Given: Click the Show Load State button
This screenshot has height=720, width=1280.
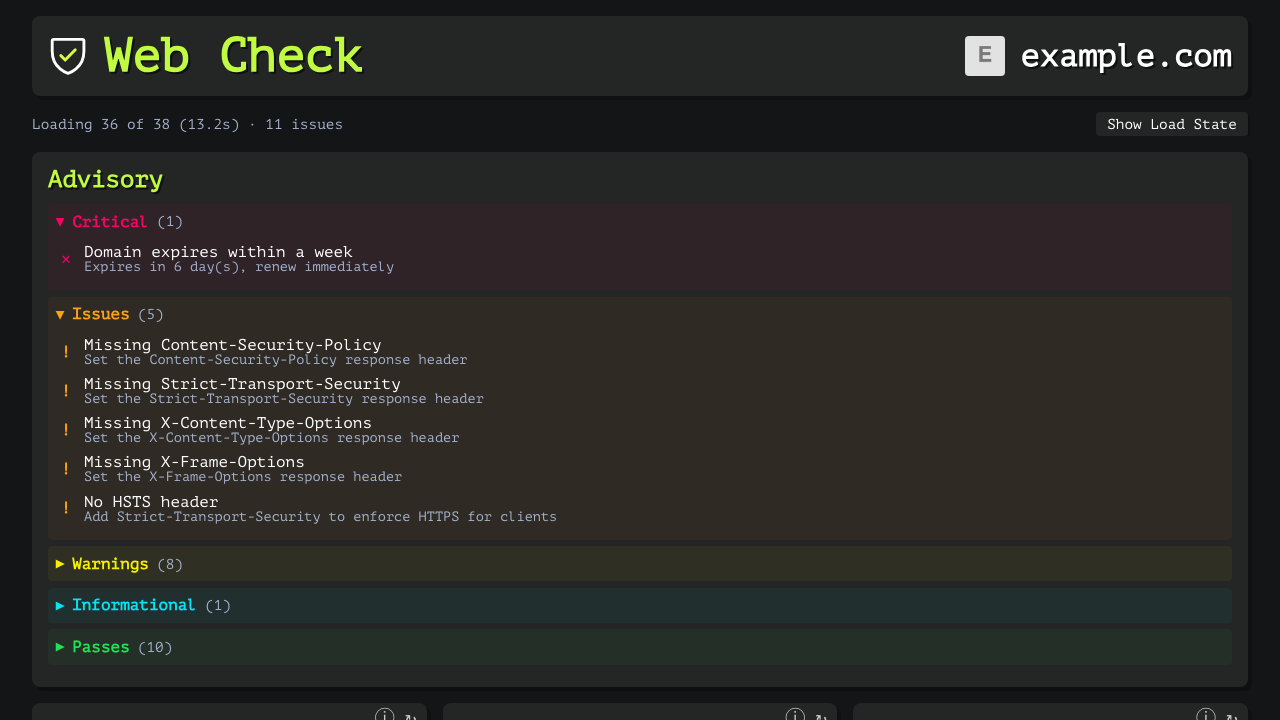Looking at the screenshot, I should point(1172,124).
